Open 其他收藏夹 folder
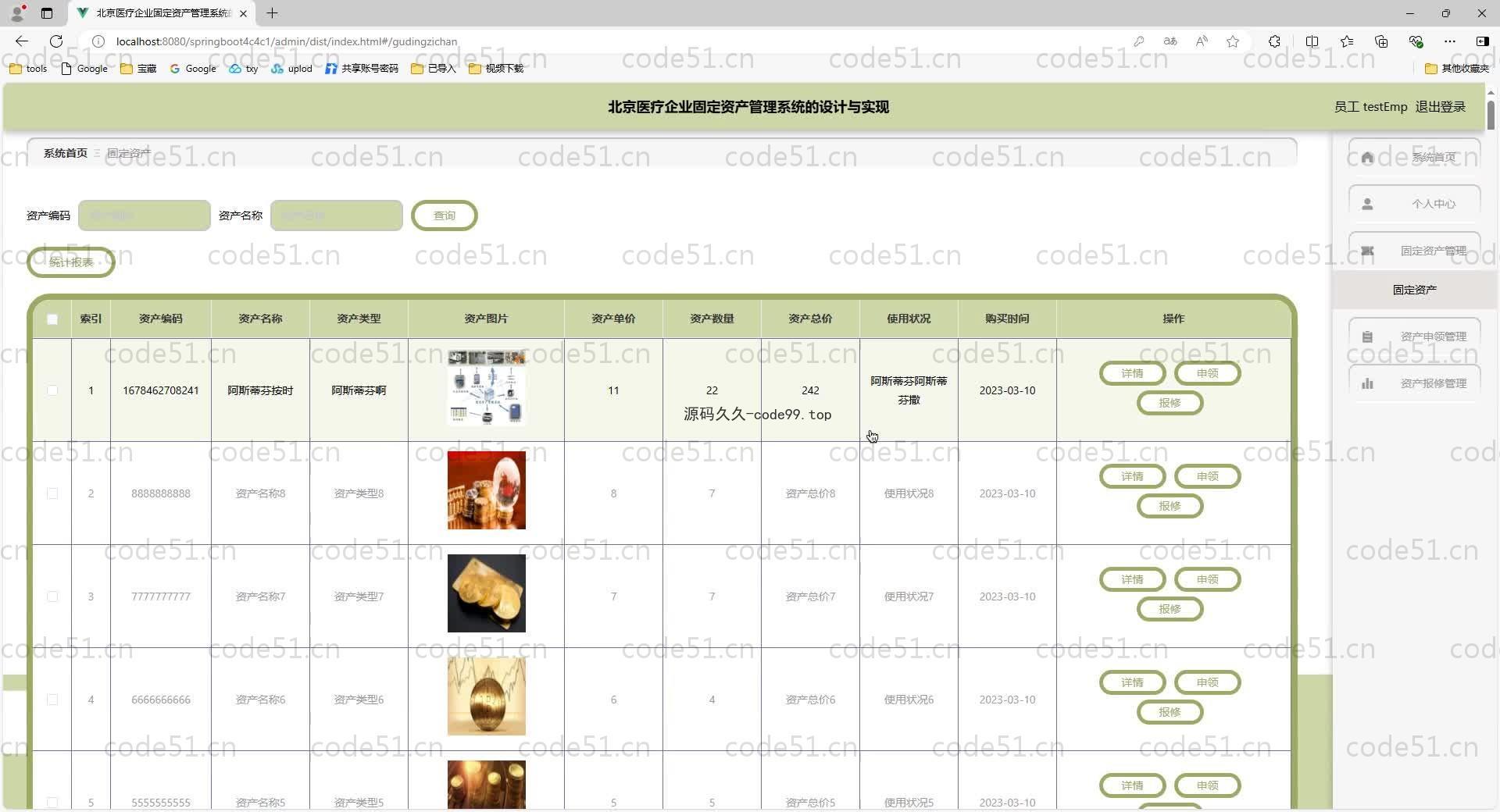1500x812 pixels. point(1457,69)
